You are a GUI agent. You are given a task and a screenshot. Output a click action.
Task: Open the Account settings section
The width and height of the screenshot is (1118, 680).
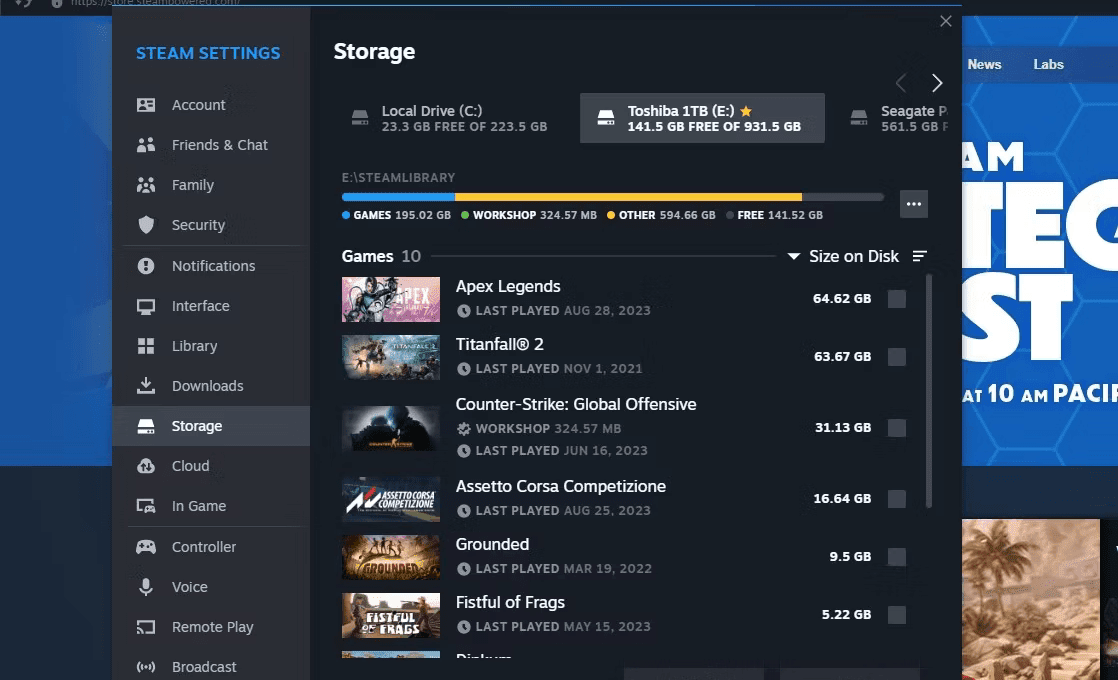point(211,105)
